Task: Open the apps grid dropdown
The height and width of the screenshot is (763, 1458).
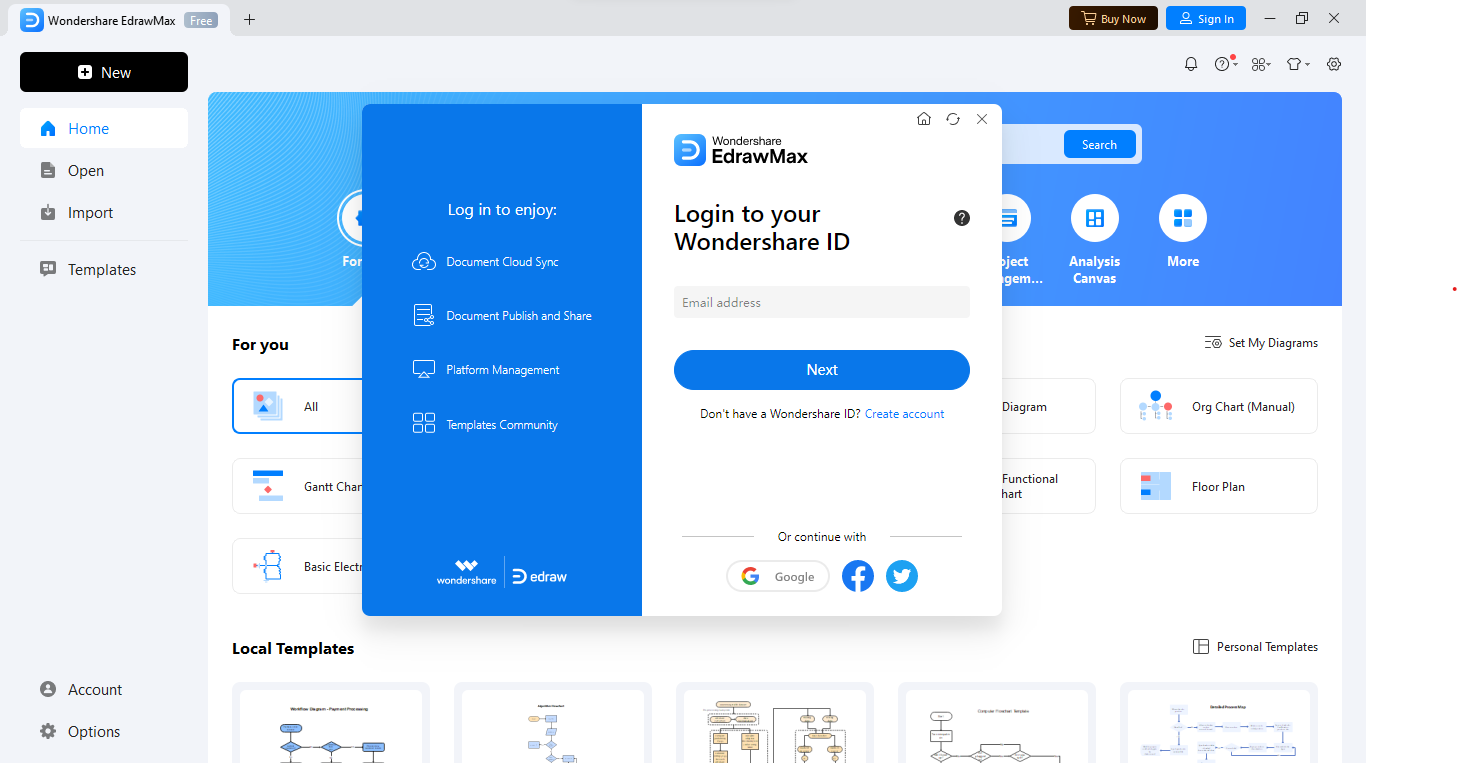Action: [x=1260, y=64]
